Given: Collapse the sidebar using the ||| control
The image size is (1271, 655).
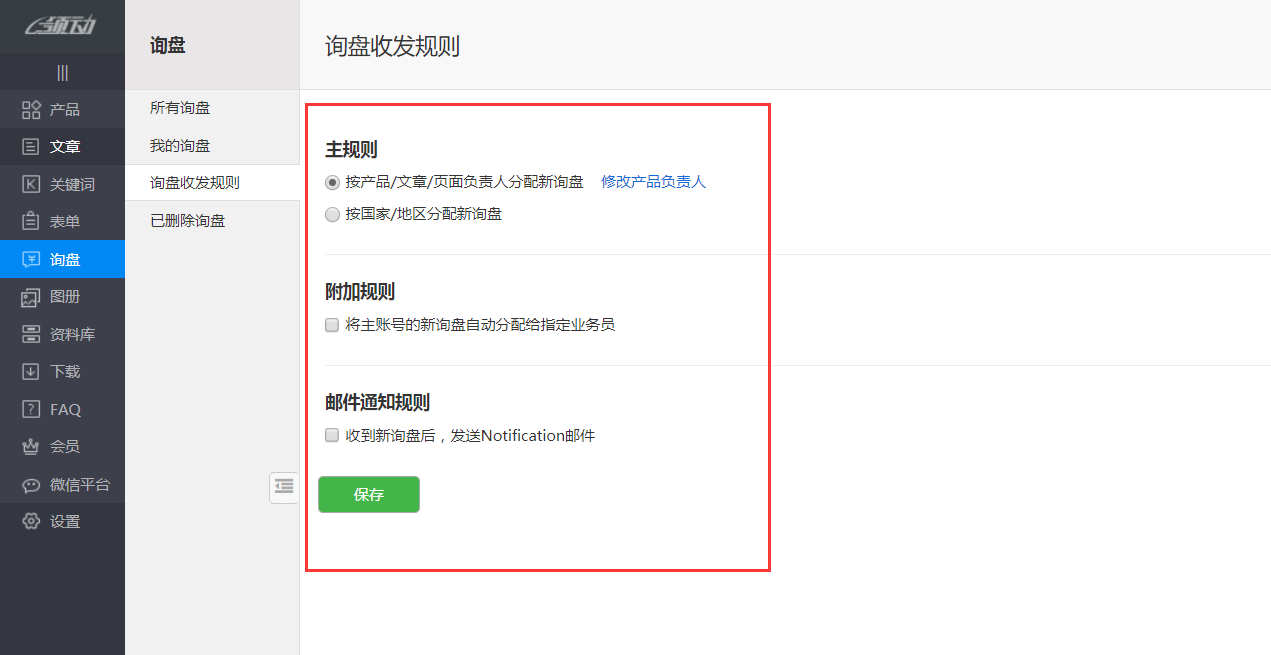Looking at the screenshot, I should pos(62,72).
